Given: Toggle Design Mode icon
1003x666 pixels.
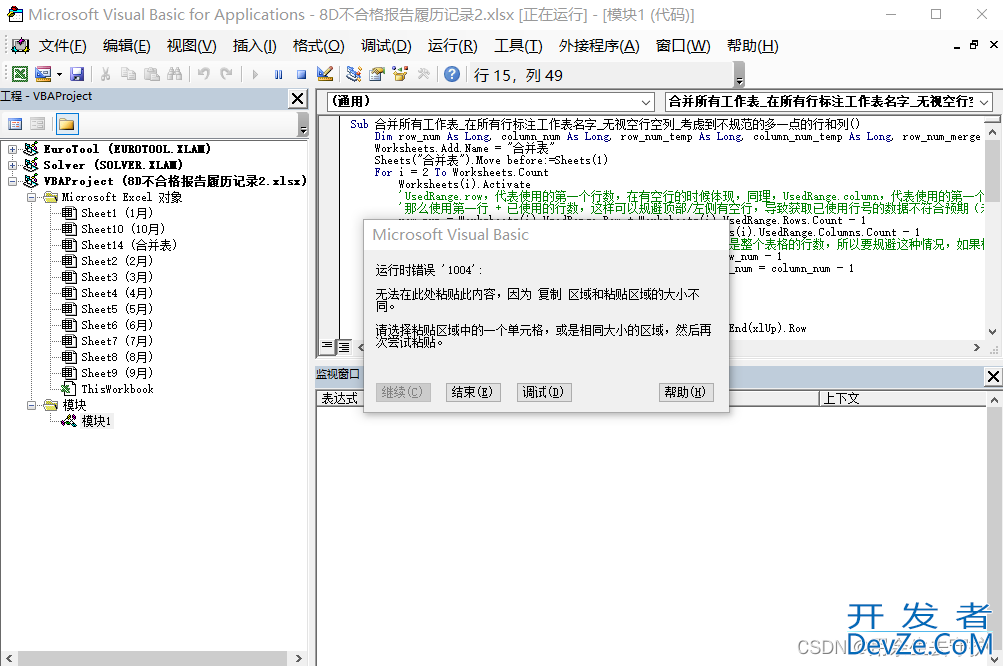Looking at the screenshot, I should 325,74.
